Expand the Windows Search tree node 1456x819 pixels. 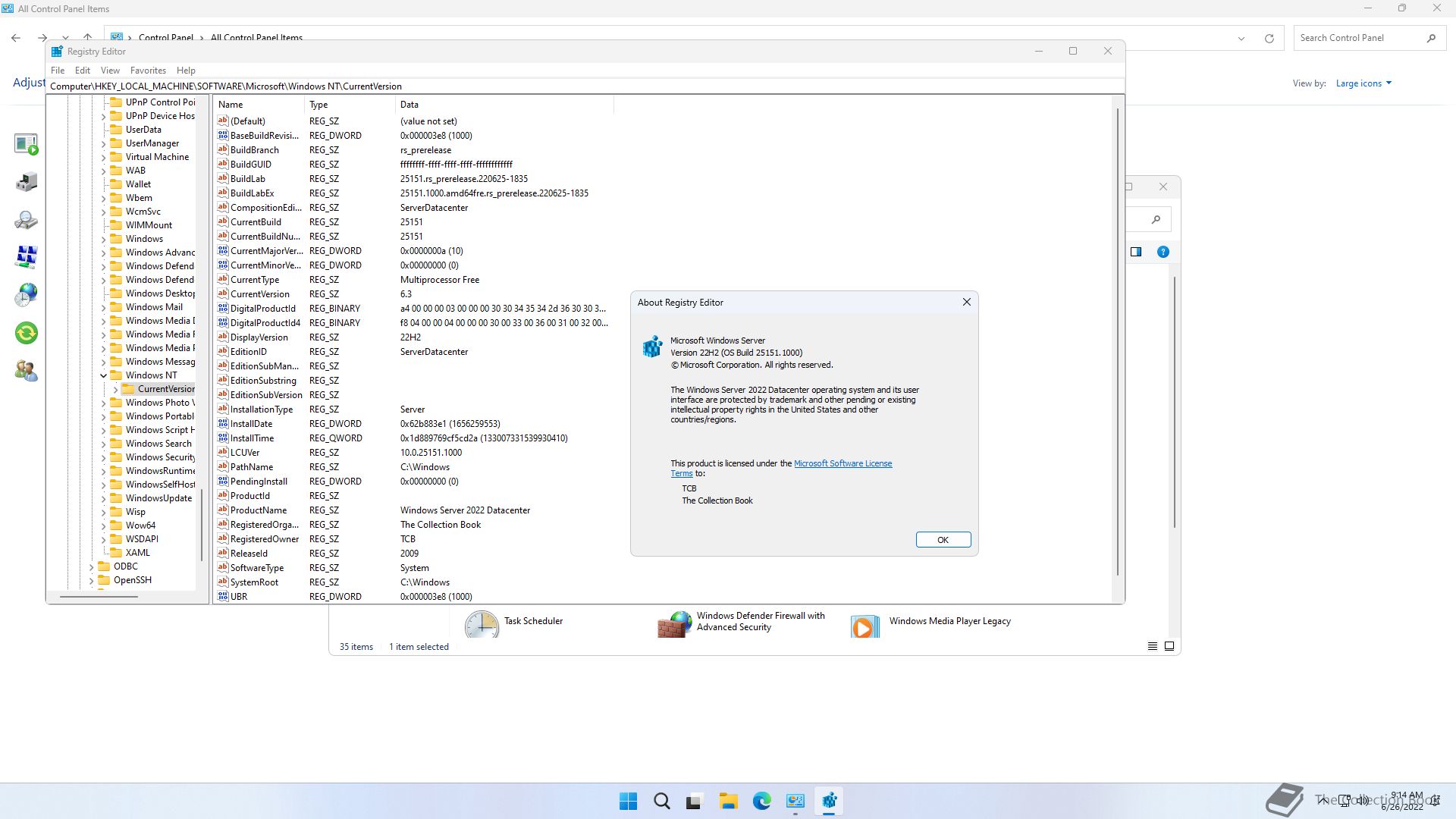tap(103, 444)
